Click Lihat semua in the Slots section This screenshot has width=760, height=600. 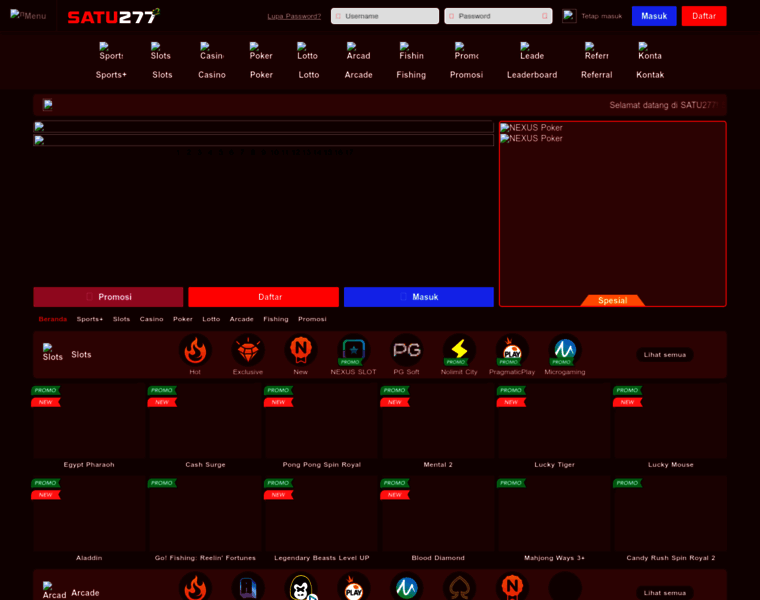(x=665, y=354)
